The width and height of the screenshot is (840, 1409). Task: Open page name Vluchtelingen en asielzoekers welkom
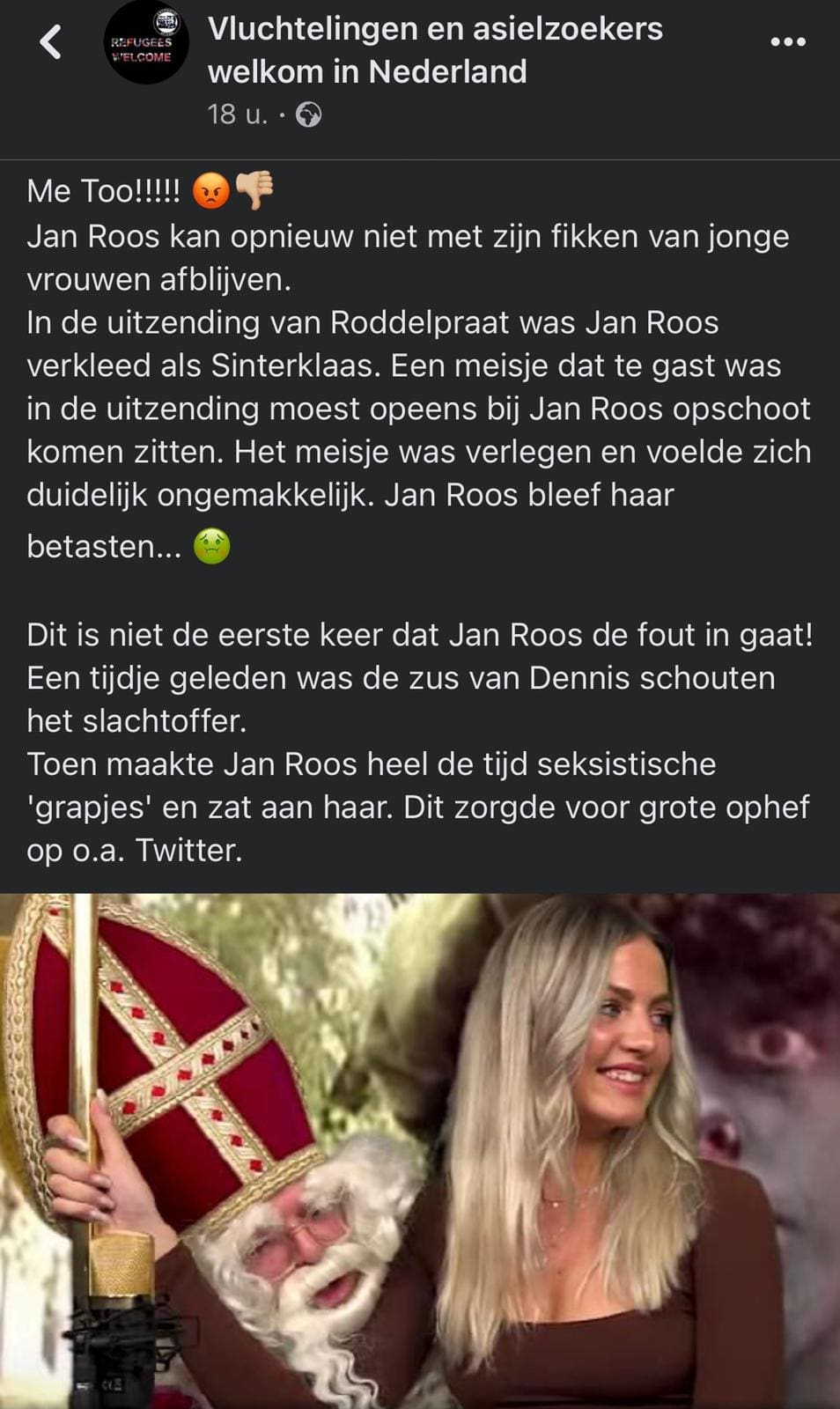(435, 49)
